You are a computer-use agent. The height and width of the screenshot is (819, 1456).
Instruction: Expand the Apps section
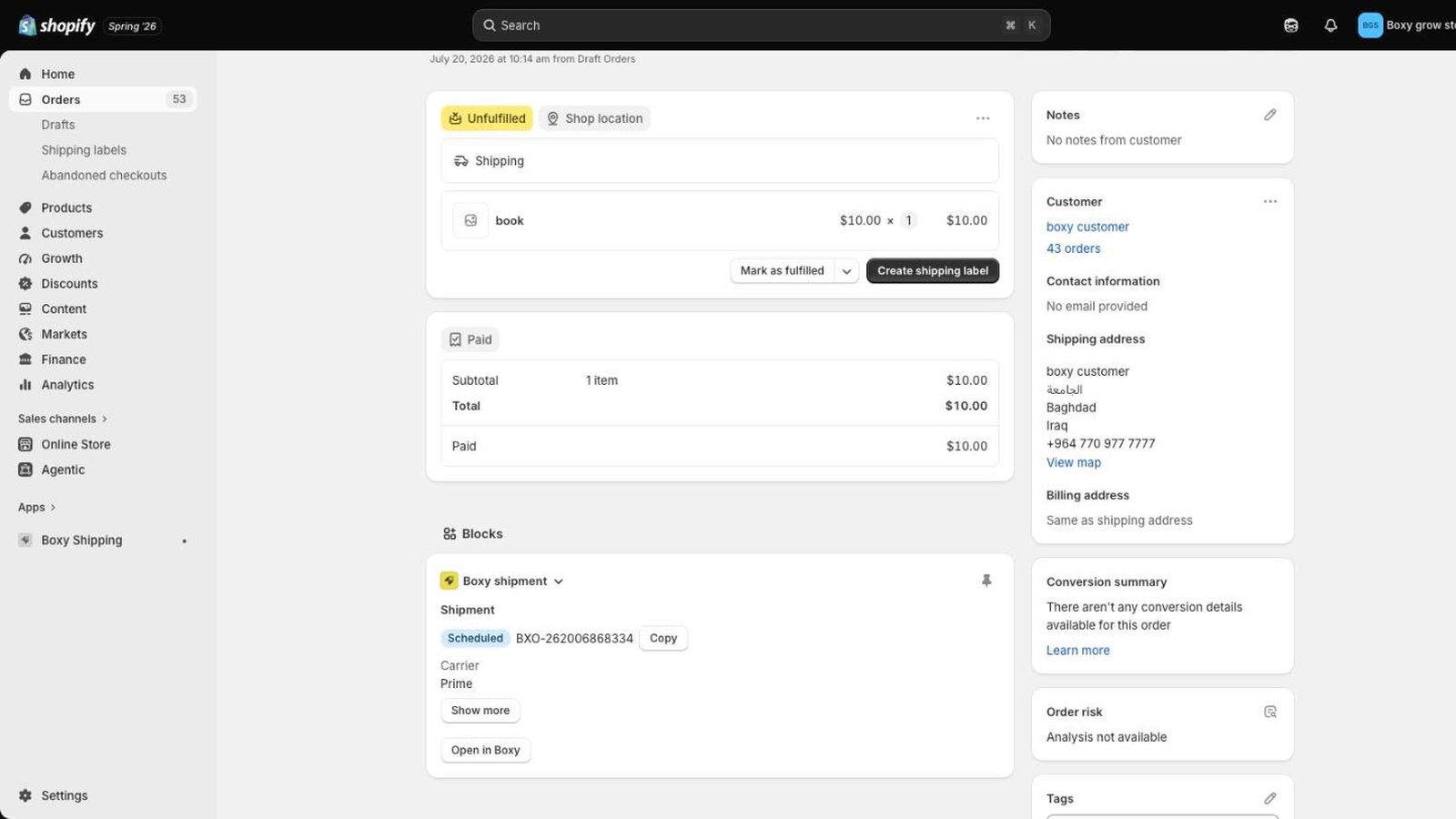pos(37,507)
